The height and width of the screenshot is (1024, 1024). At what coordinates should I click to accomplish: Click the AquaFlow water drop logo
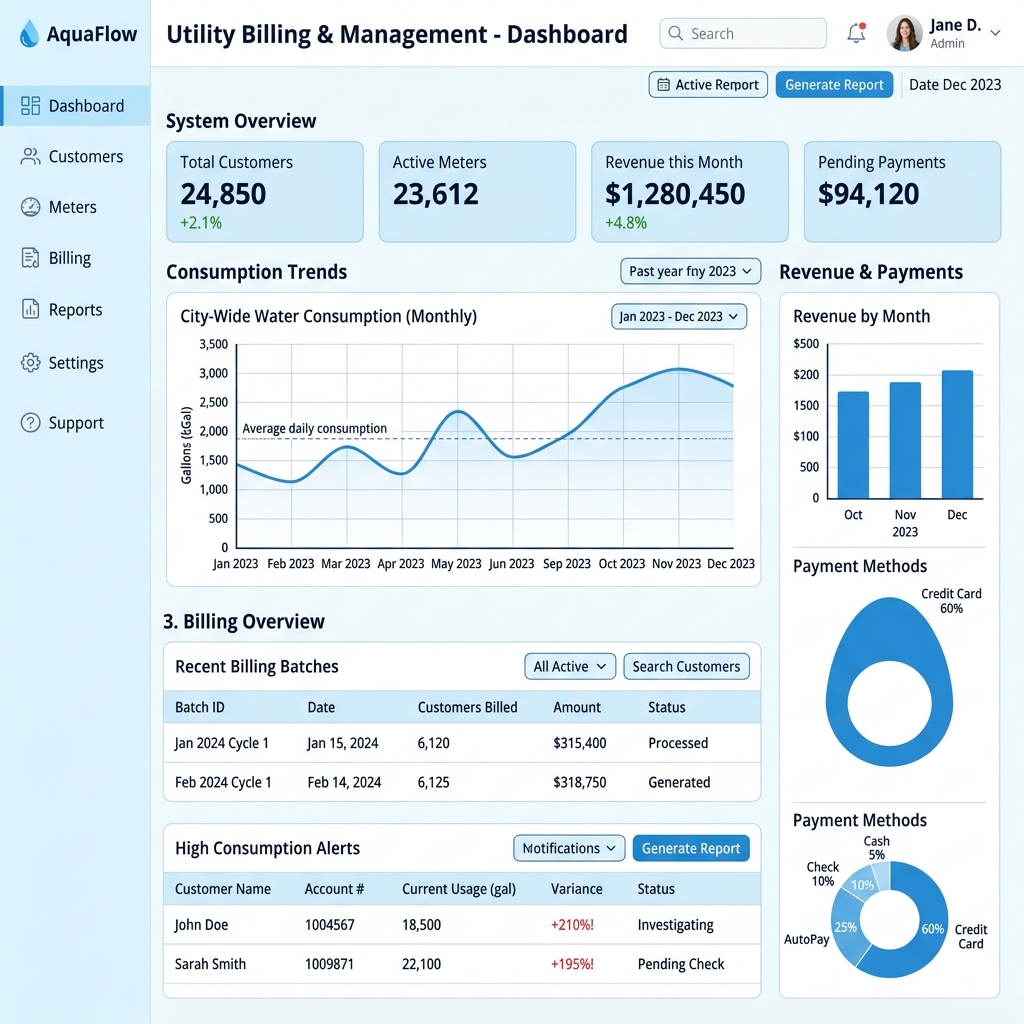[x=29, y=33]
